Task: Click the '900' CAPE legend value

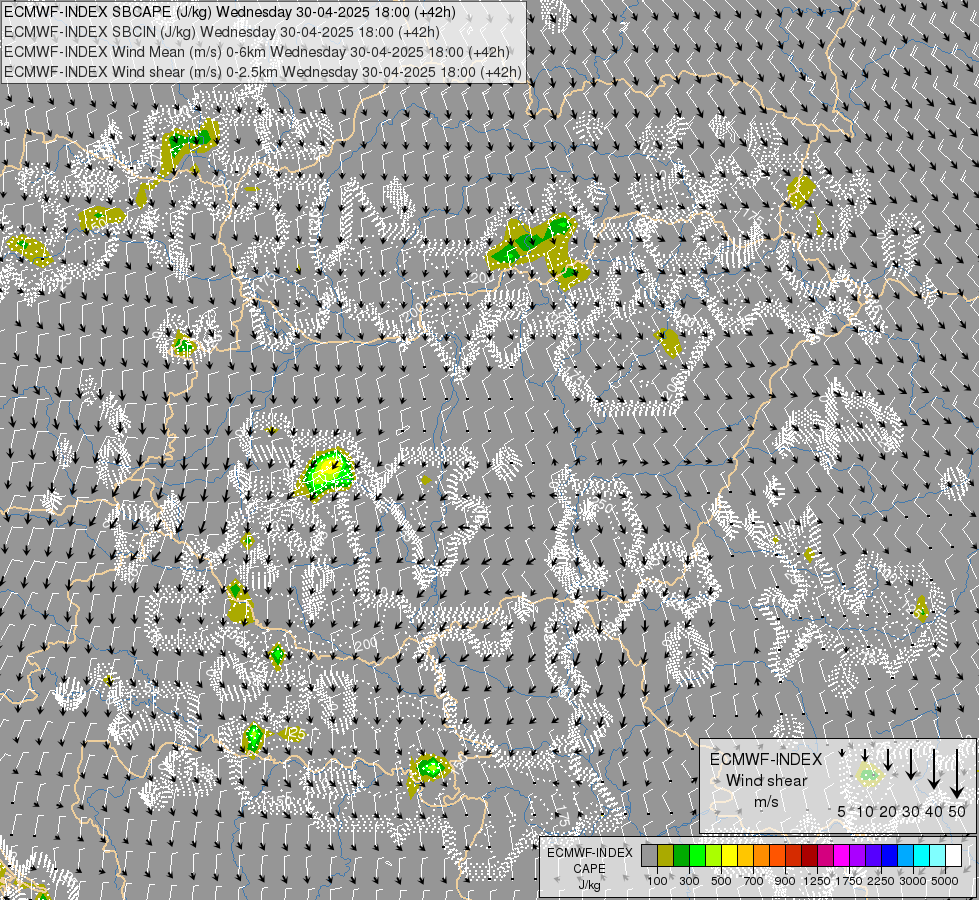Action: pos(785,881)
